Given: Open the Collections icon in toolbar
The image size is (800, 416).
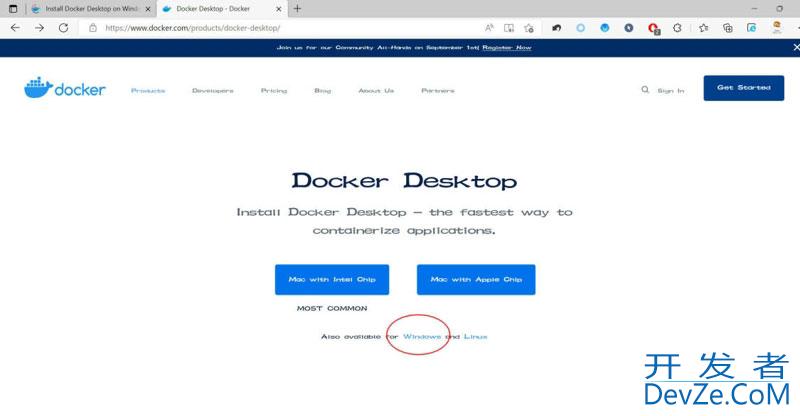Looking at the screenshot, I should (x=728, y=28).
